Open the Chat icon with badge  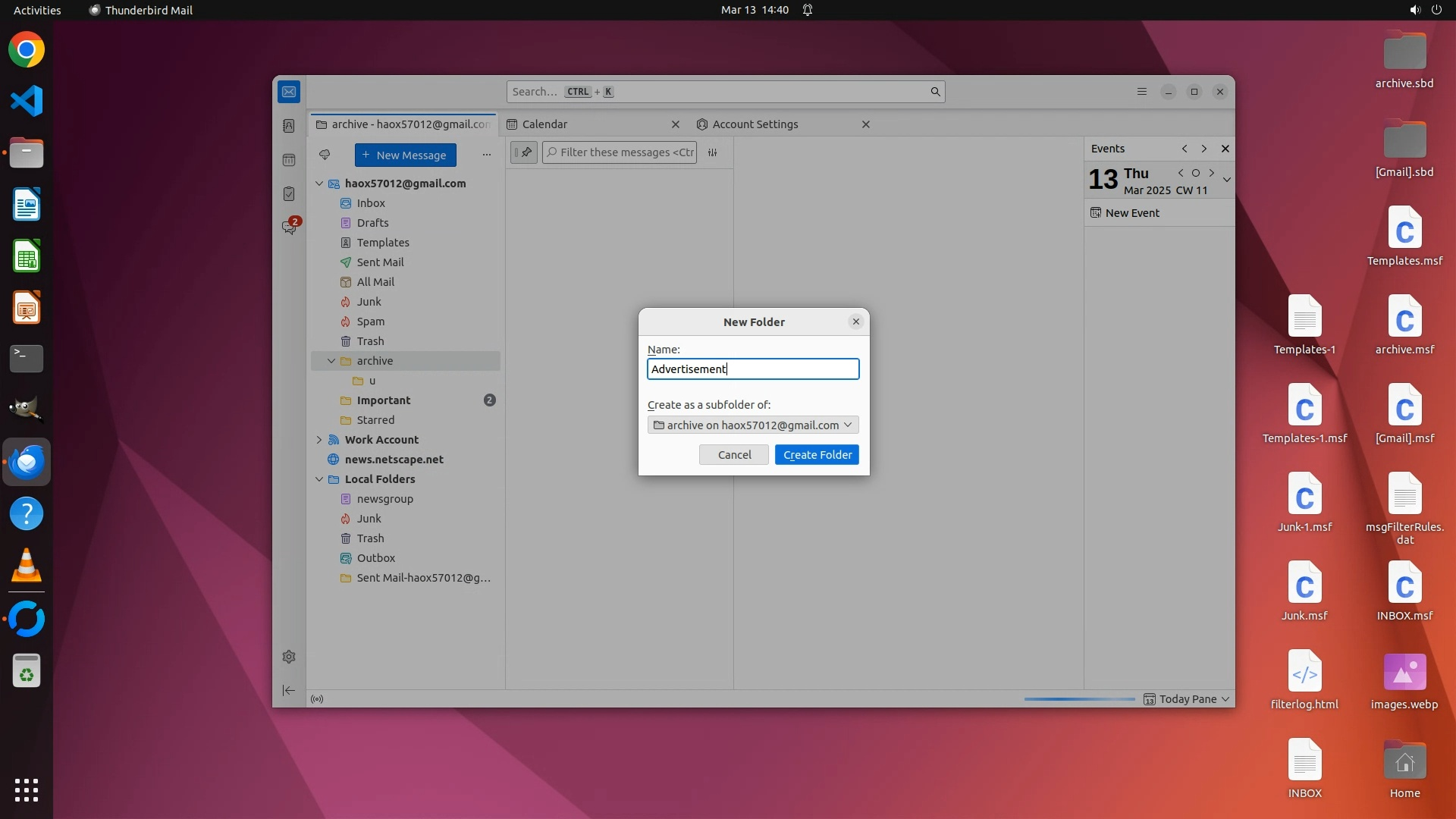[x=289, y=227]
